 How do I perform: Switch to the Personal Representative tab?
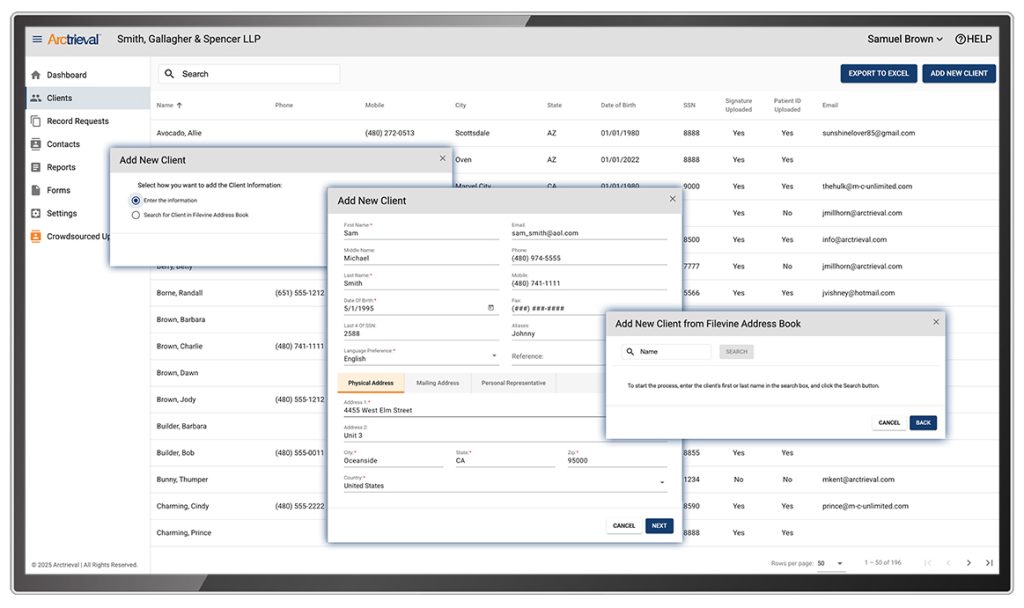pos(513,383)
